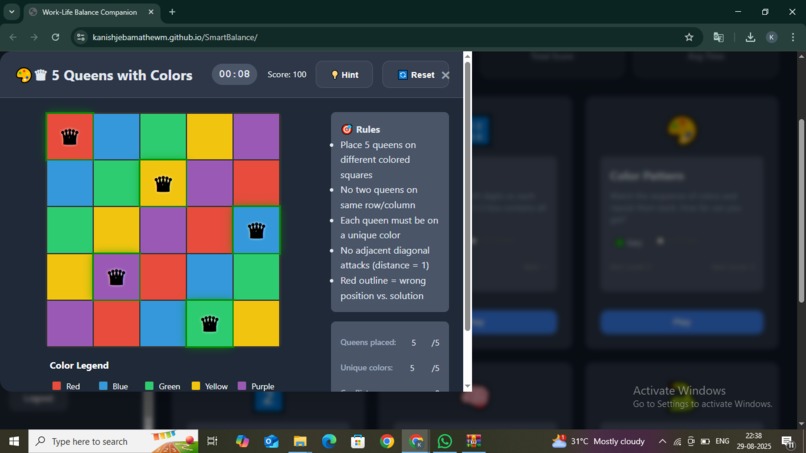Screen dimensions: 806x453
Task: Click the Score: 100 text
Action: [287, 75]
